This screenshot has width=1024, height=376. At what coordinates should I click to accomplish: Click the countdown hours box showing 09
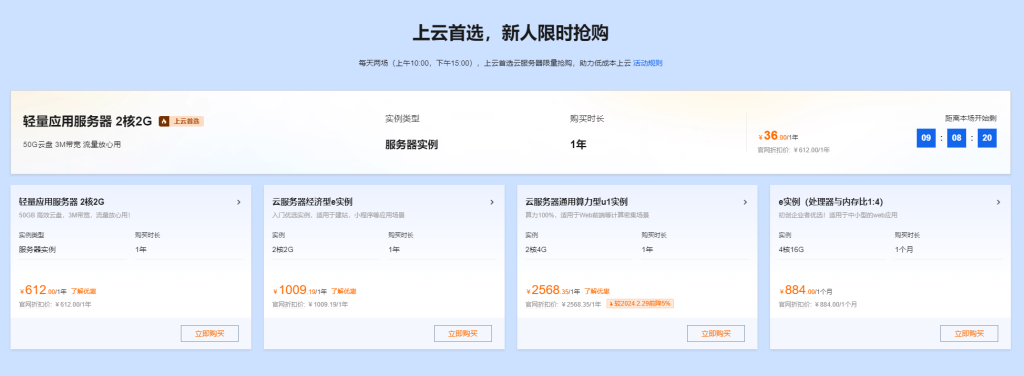pyautogui.click(x=926, y=138)
